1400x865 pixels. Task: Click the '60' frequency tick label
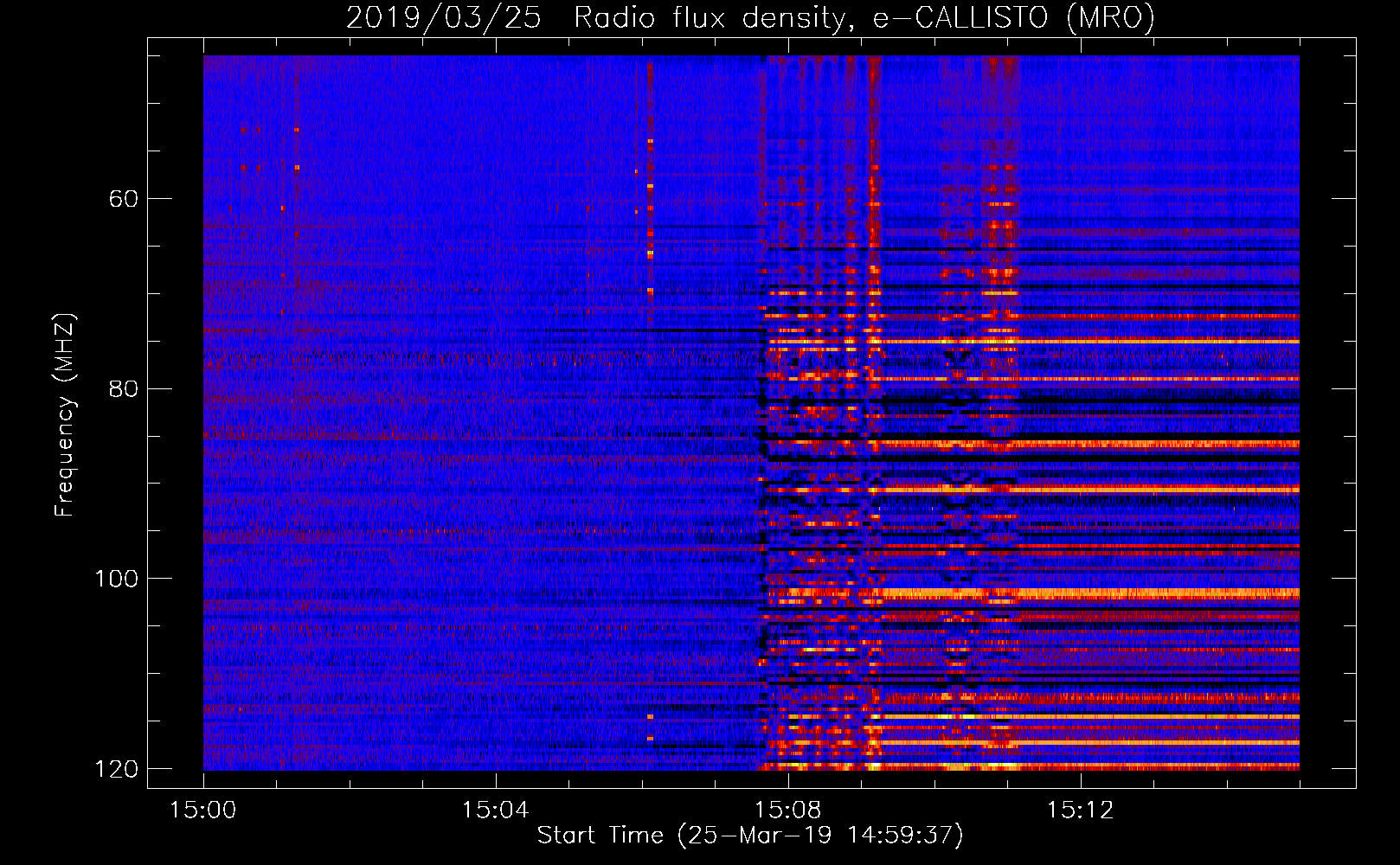point(124,199)
